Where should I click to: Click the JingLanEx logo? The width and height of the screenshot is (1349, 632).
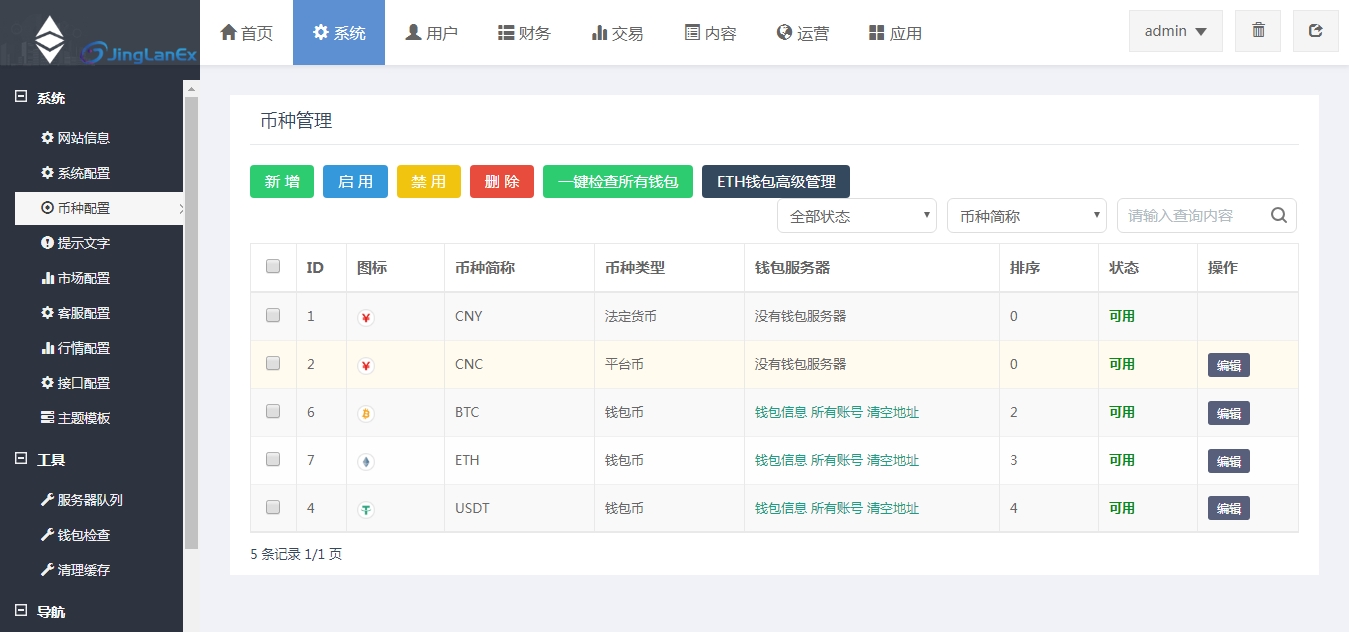(100, 40)
